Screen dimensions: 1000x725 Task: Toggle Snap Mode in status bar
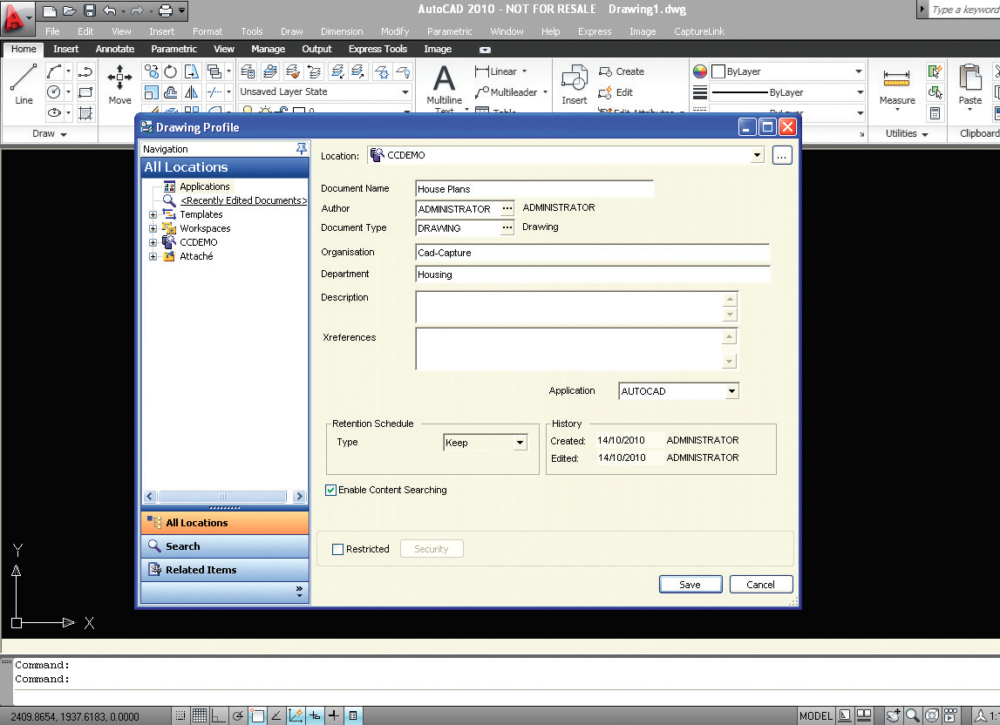180,715
